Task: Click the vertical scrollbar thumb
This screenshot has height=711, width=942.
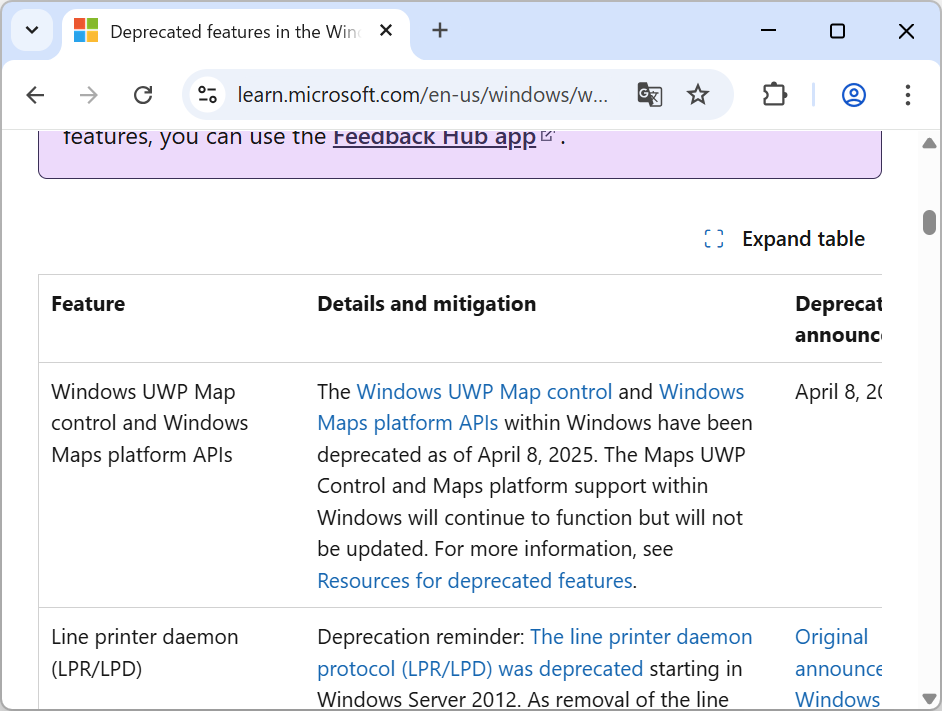Action: tap(929, 222)
